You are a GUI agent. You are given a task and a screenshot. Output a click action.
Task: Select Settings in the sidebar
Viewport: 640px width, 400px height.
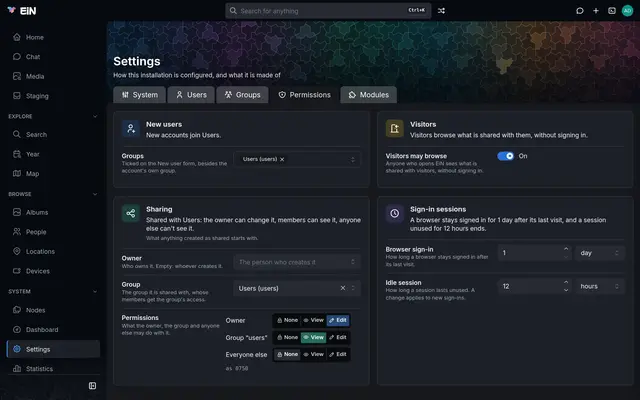(53, 349)
